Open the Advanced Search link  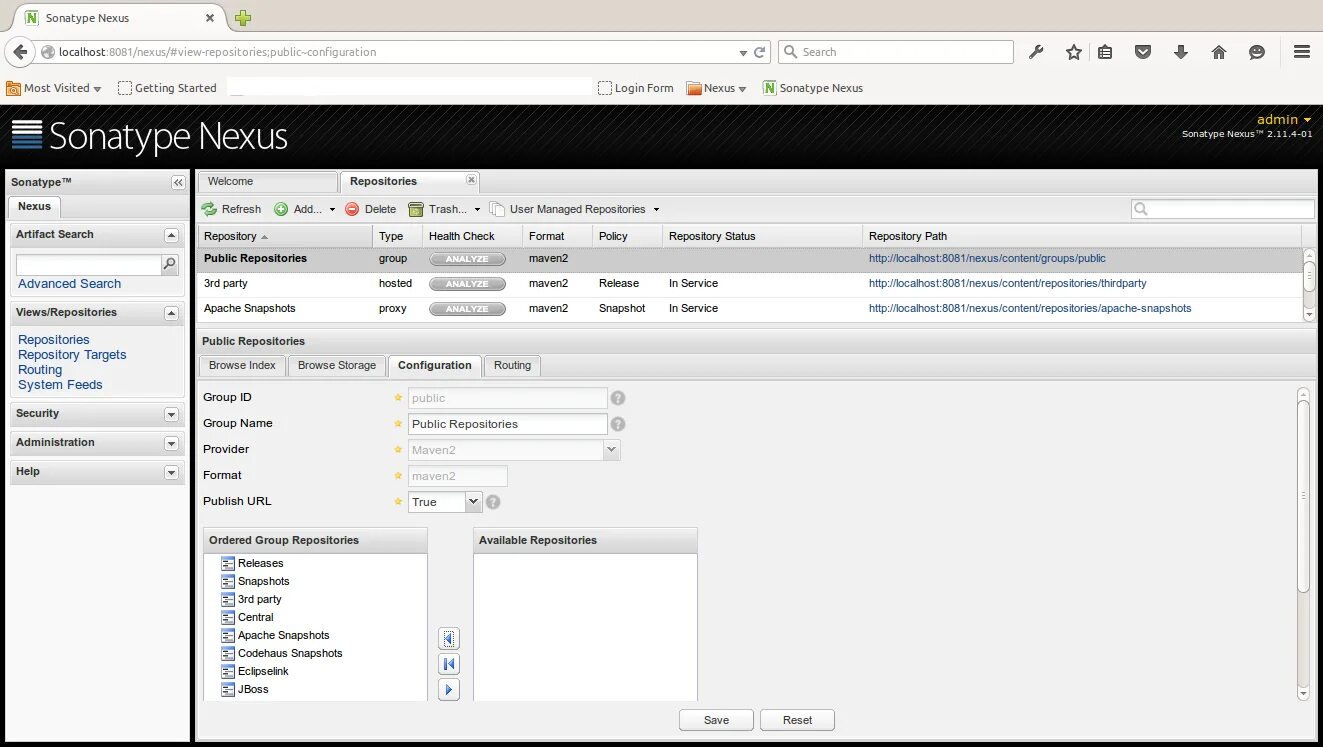(69, 284)
